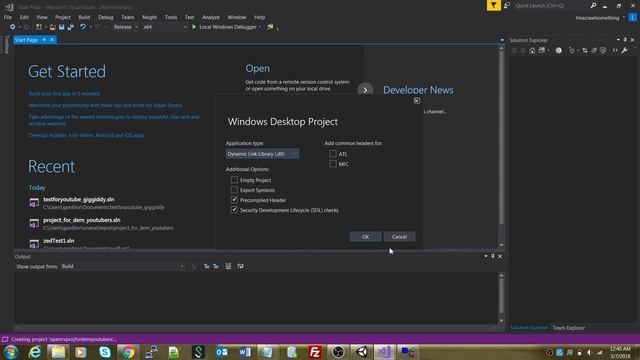Open the Build menu
This screenshot has height=360, width=640.
point(84,17)
